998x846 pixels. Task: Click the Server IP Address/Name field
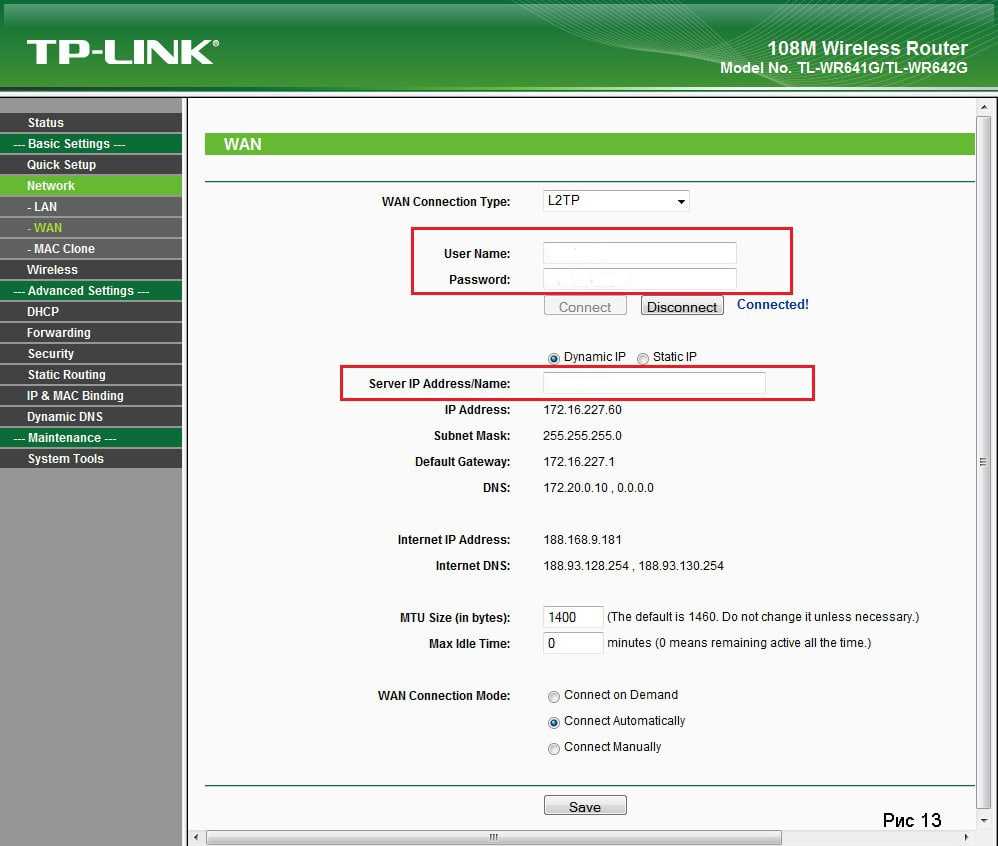[654, 384]
